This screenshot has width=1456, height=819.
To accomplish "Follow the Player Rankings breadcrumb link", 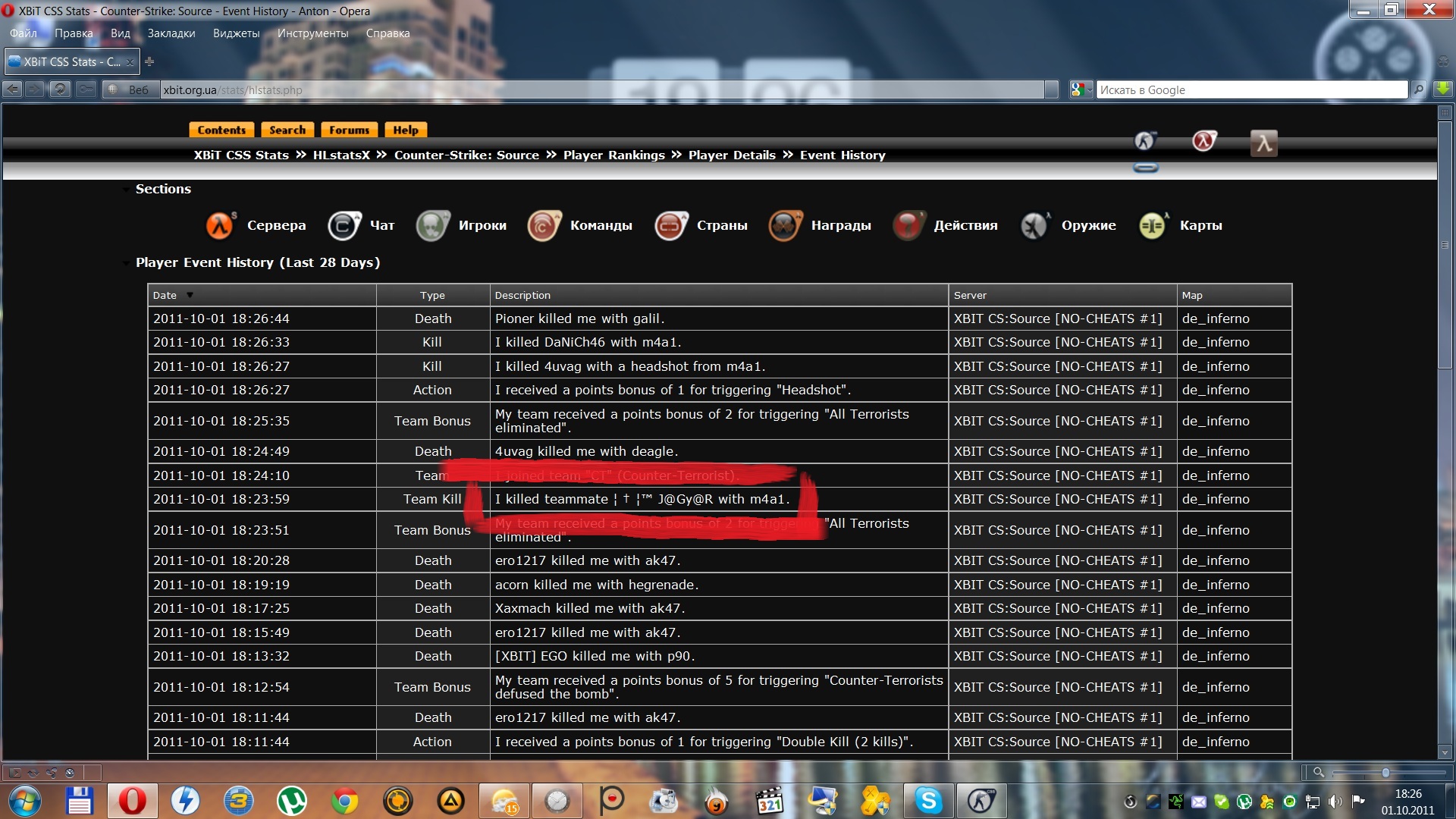I will pyautogui.click(x=614, y=155).
